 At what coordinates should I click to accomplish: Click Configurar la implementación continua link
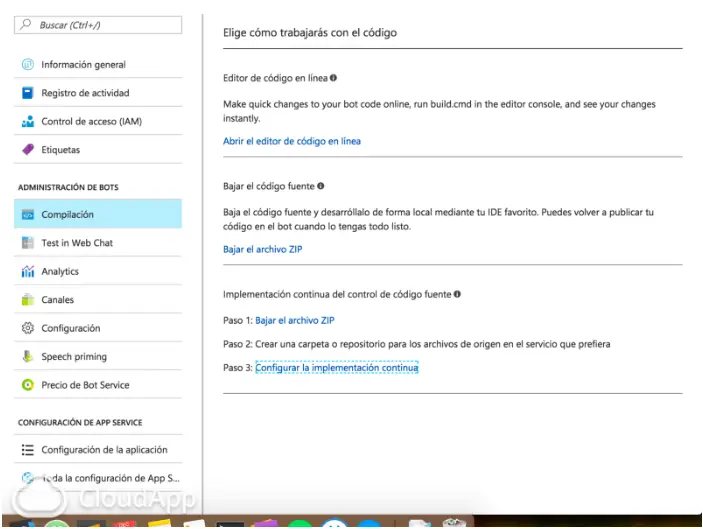pos(337,368)
